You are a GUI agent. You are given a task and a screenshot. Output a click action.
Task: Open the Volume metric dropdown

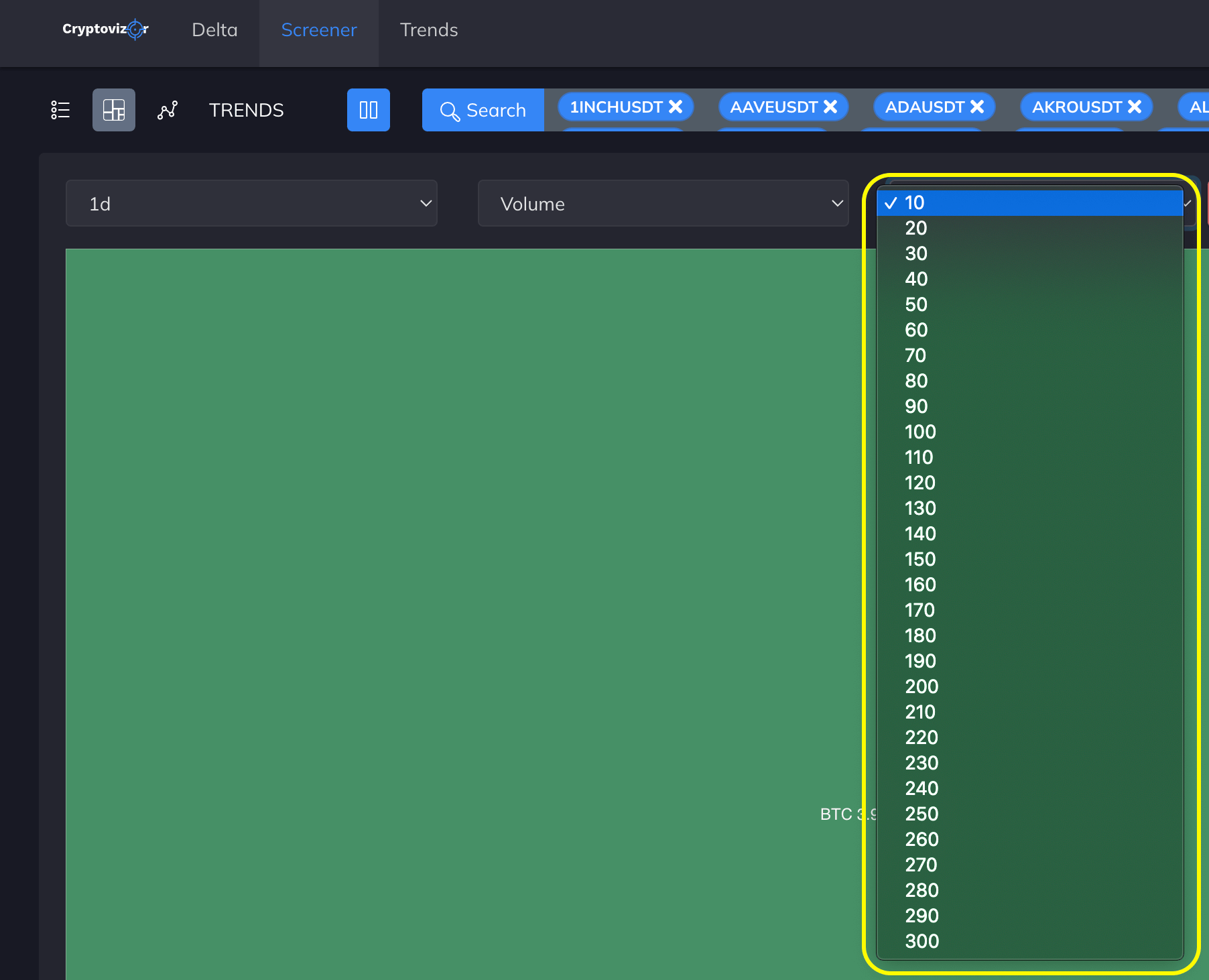click(x=663, y=203)
